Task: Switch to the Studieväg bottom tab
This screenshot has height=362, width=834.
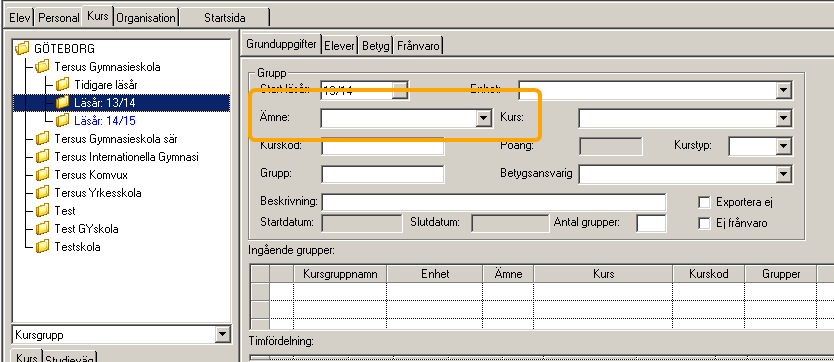Action: tap(69, 357)
